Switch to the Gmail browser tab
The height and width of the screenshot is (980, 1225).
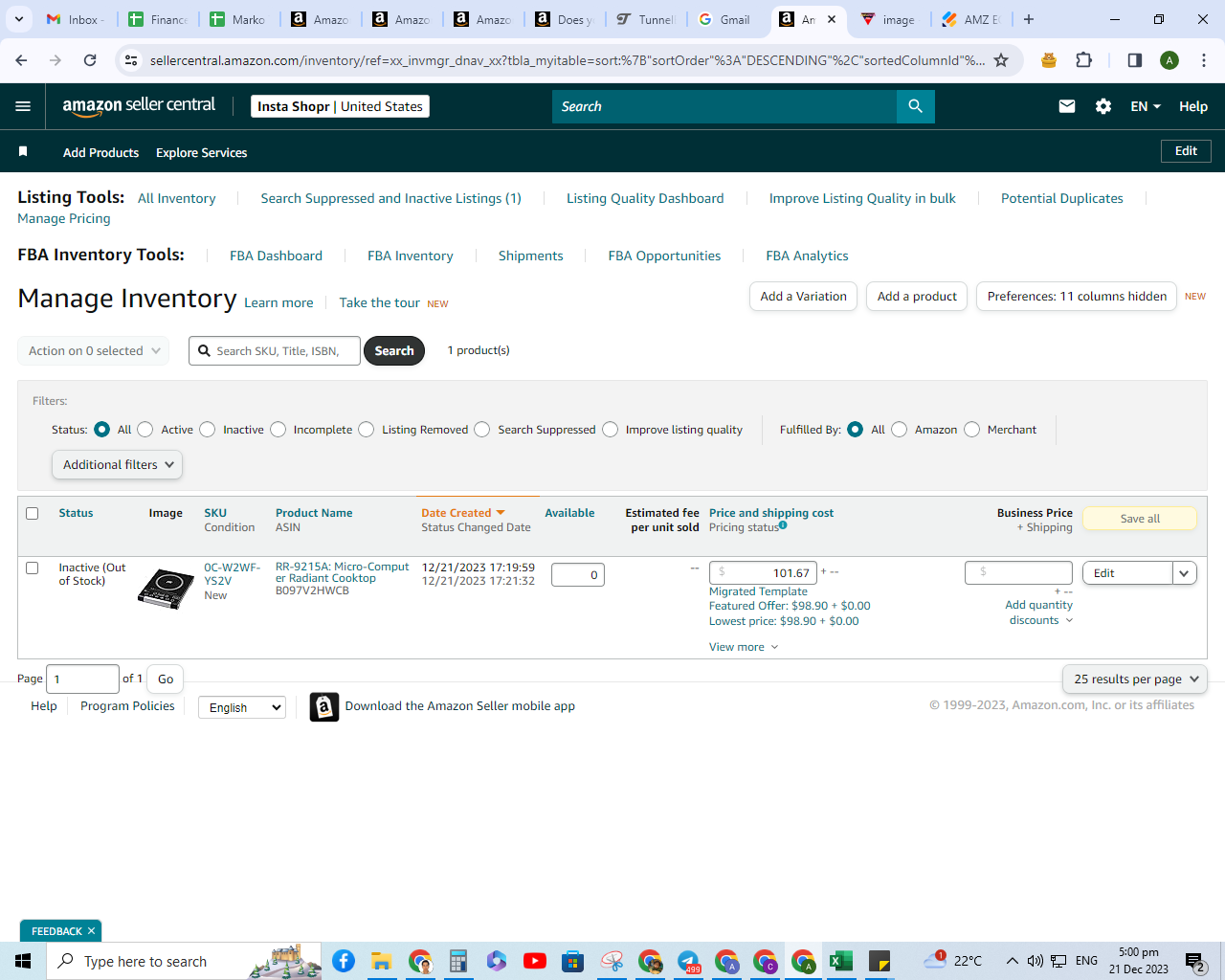coord(727,19)
